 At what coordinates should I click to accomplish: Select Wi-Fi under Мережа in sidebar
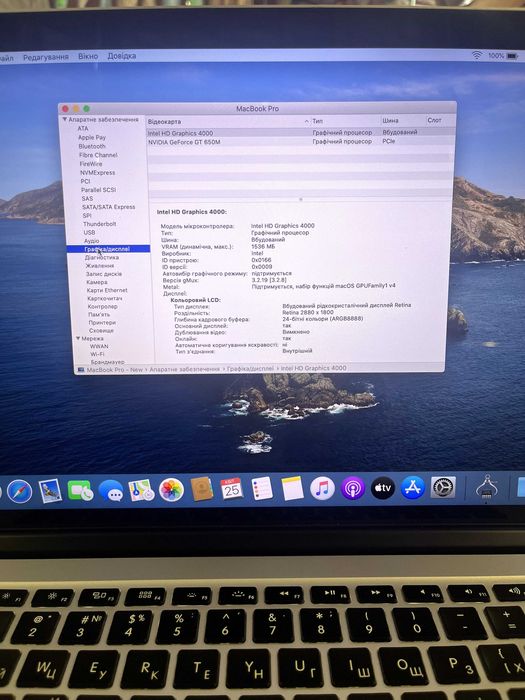tap(97, 354)
